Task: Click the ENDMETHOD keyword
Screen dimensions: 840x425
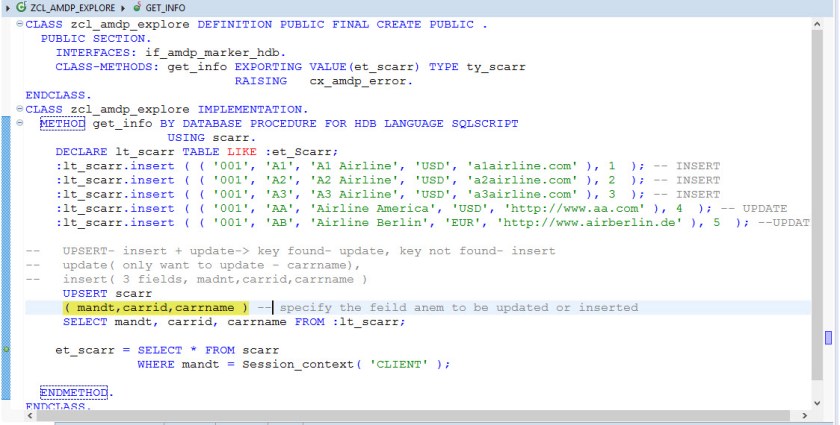Action: [x=74, y=392]
